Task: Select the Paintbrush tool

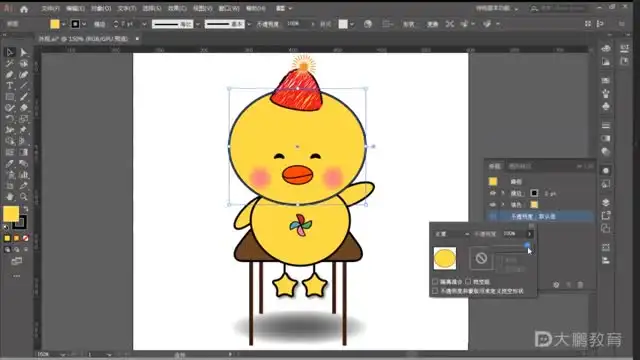Action: [24, 97]
